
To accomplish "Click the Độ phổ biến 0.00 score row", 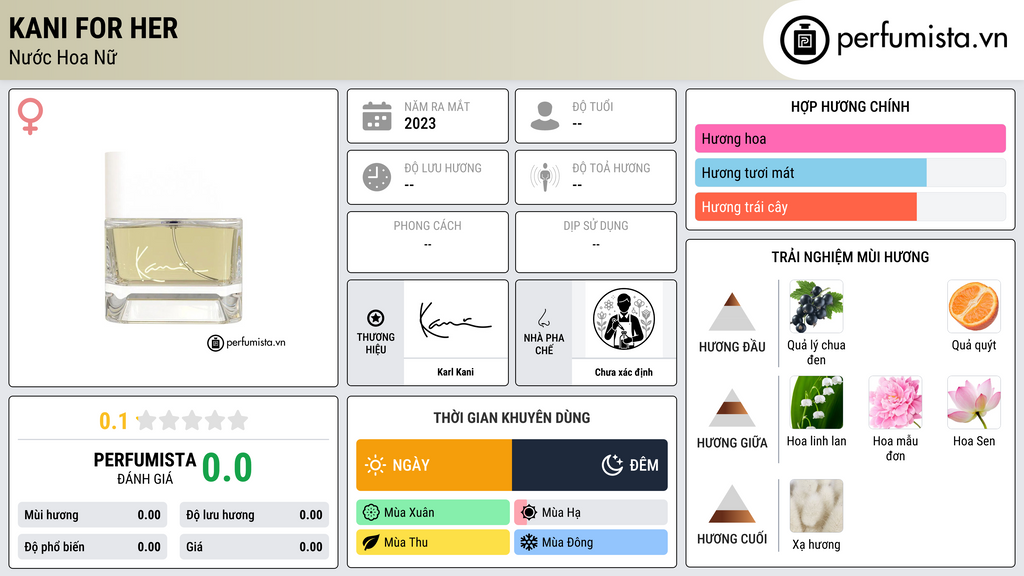I will [x=92, y=547].
